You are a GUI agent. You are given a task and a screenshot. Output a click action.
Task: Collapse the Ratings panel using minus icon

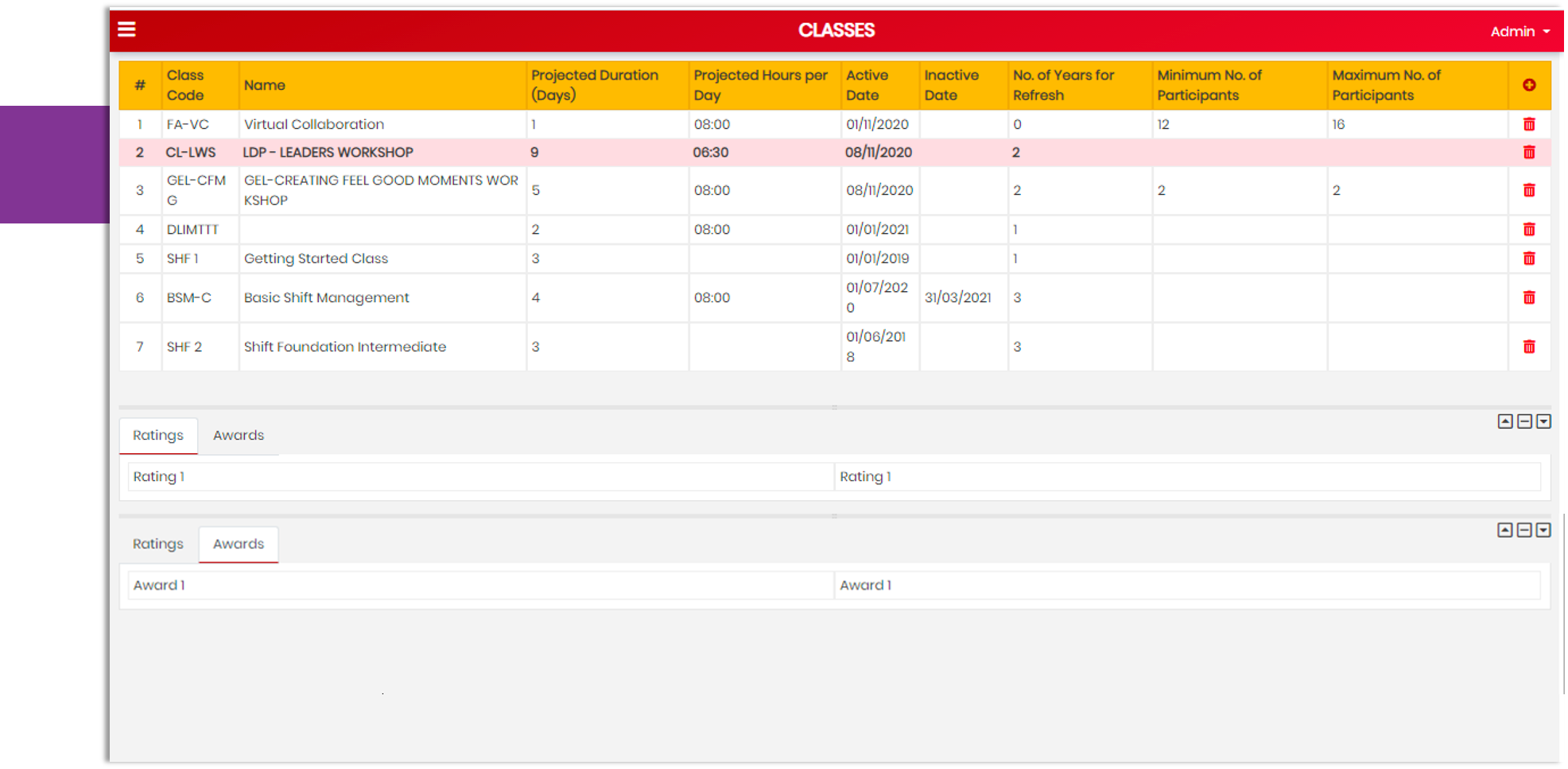(1523, 421)
